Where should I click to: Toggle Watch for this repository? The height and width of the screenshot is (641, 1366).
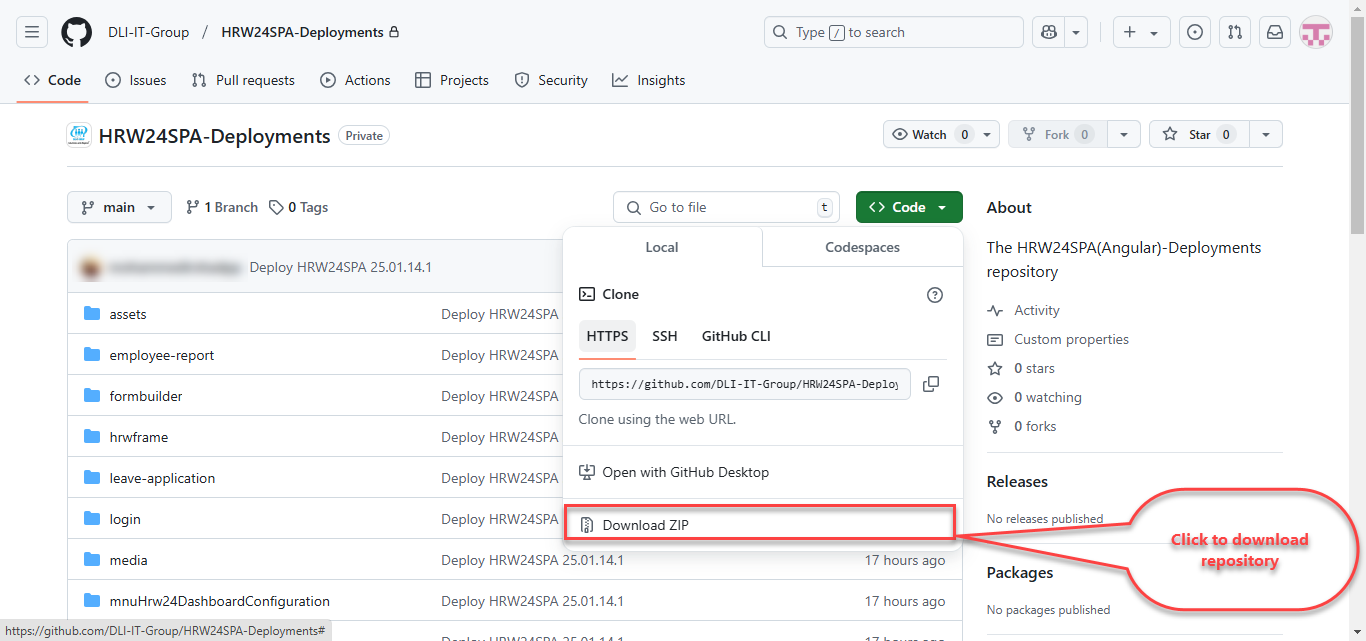click(930, 133)
